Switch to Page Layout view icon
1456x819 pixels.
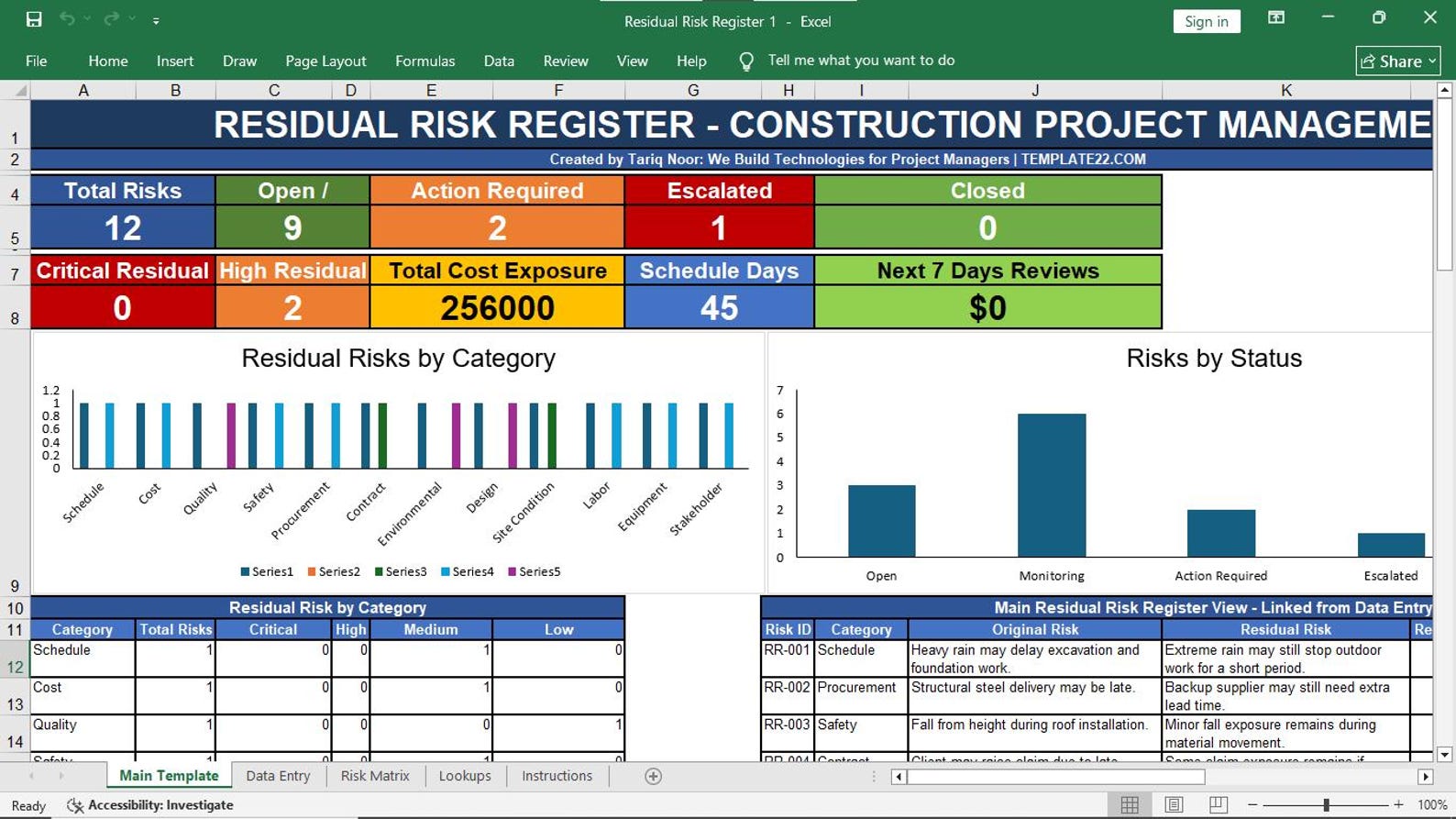pos(1174,805)
